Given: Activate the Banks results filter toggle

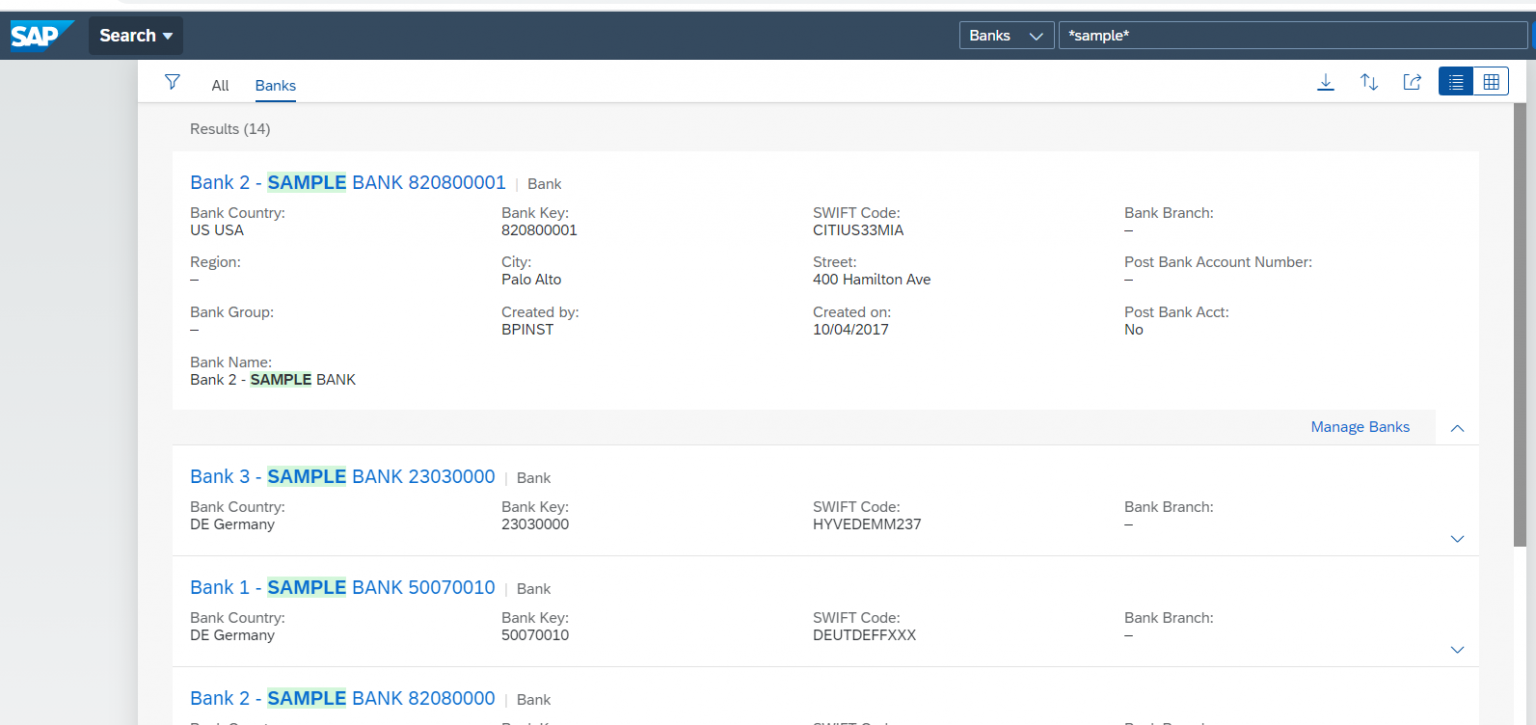Looking at the screenshot, I should click(x=275, y=85).
